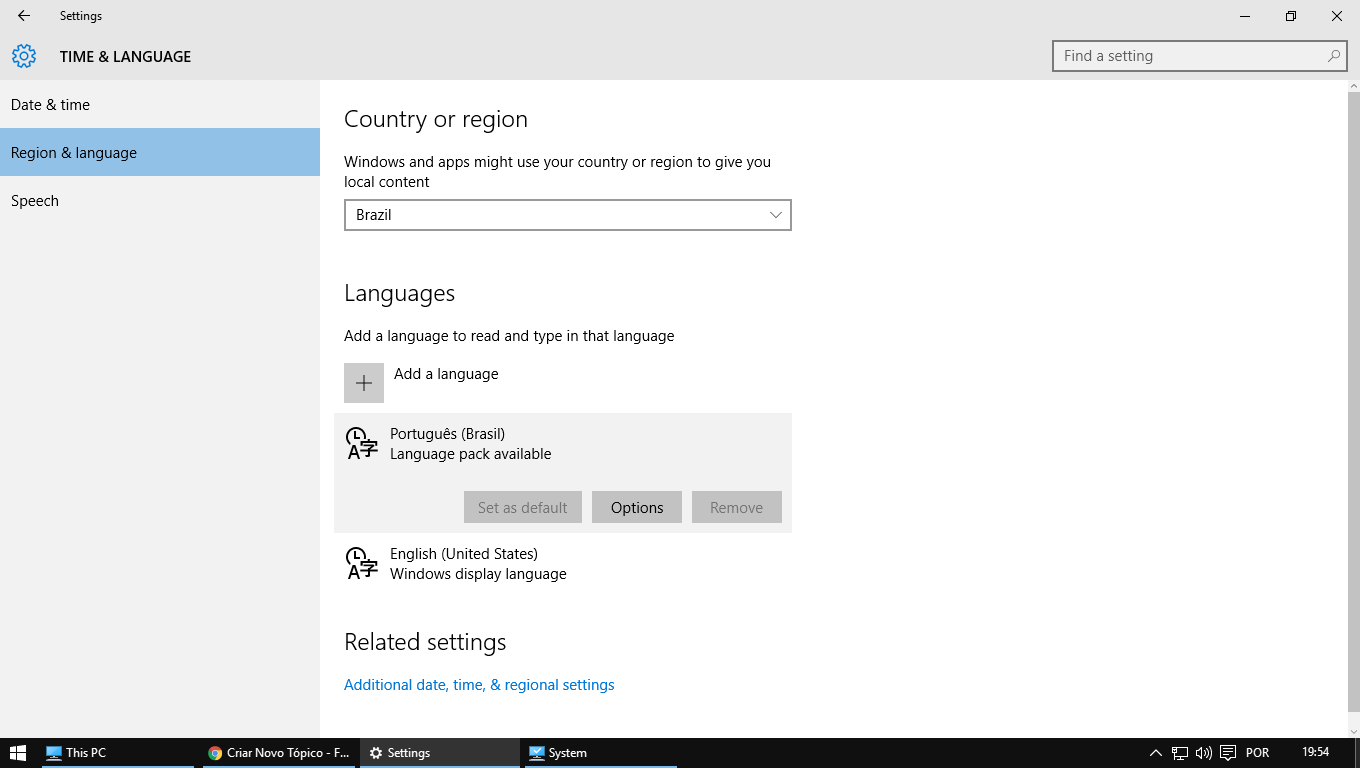
Task: Minimize the Settings window
Action: click(x=1245, y=16)
